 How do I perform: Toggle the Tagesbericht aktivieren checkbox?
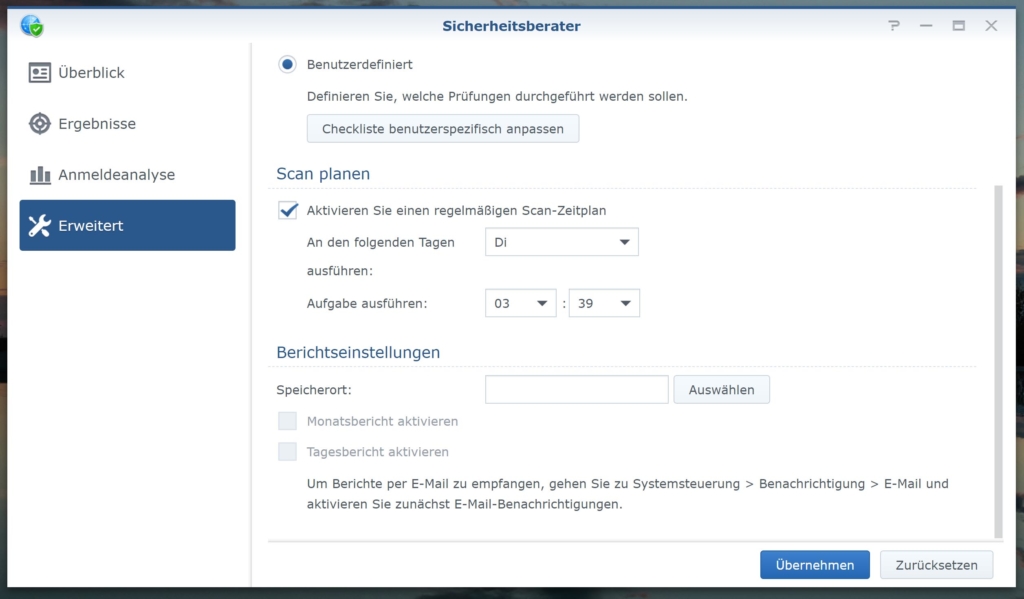click(288, 452)
